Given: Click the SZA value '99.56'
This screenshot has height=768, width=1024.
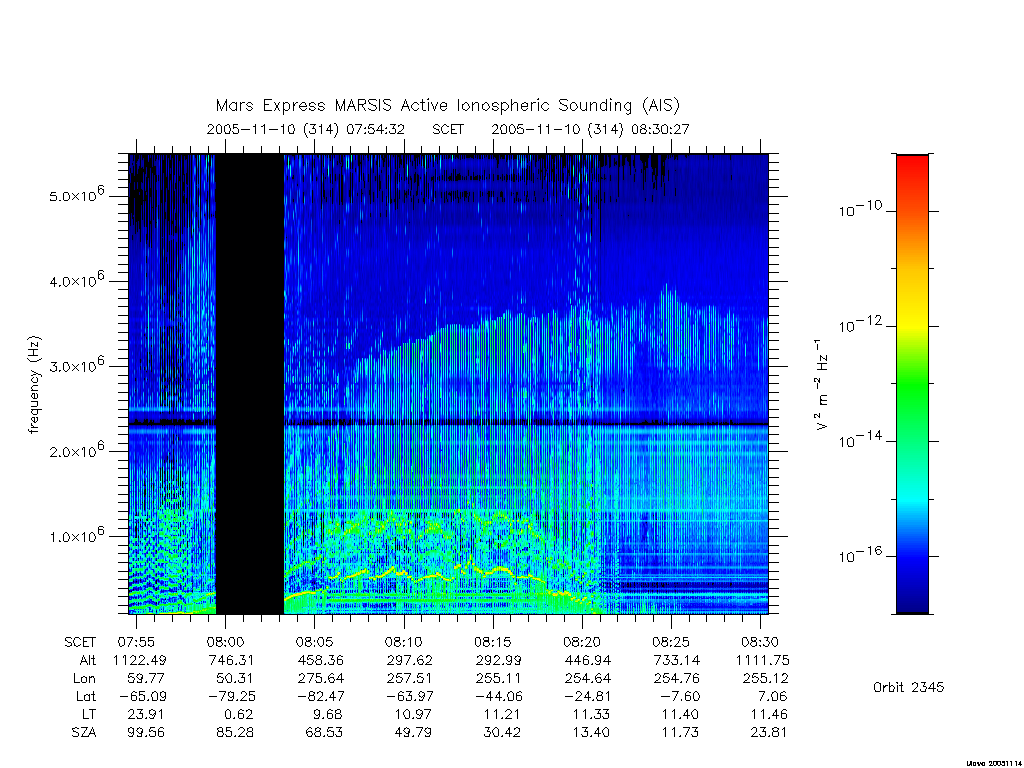Looking at the screenshot, I should coord(146,732).
